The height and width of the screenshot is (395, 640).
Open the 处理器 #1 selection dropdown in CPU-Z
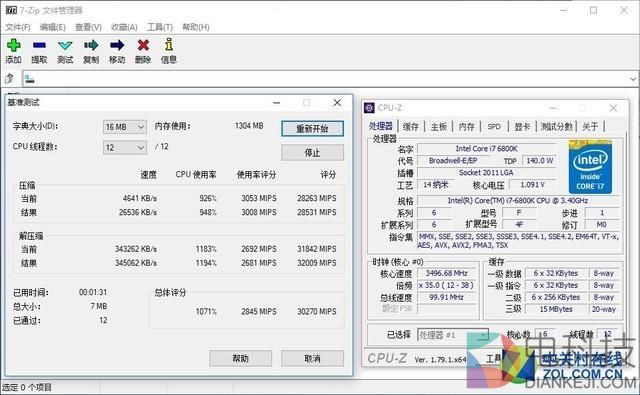pyautogui.click(x=453, y=335)
